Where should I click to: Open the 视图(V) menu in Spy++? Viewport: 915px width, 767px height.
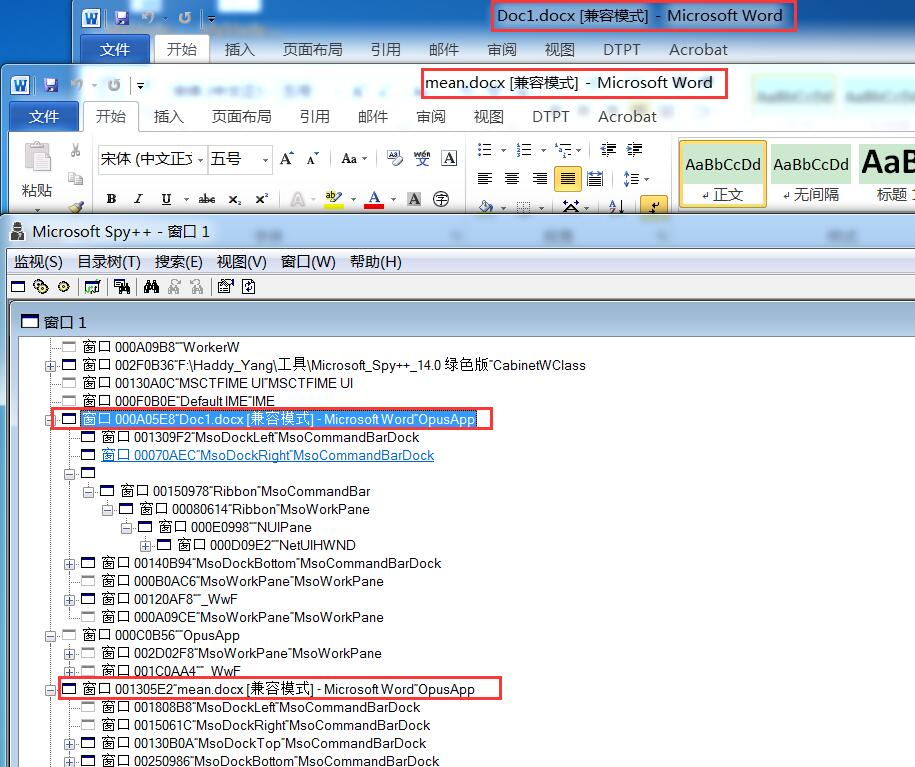(x=242, y=262)
